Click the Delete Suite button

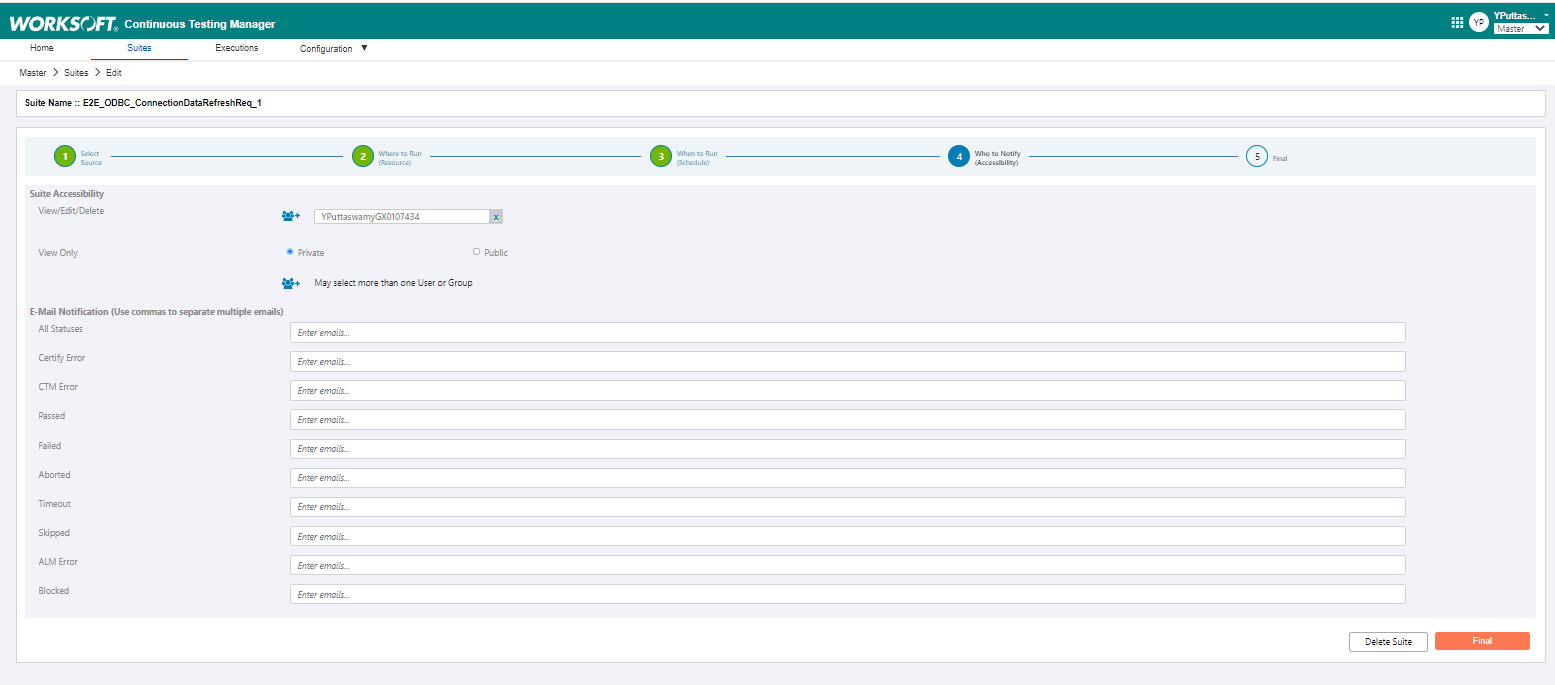(x=1388, y=641)
